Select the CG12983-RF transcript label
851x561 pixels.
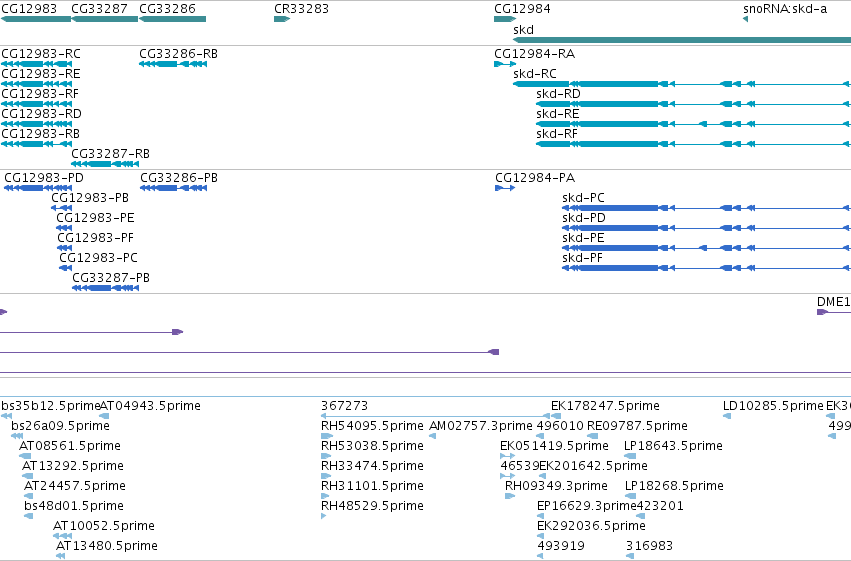40,94
